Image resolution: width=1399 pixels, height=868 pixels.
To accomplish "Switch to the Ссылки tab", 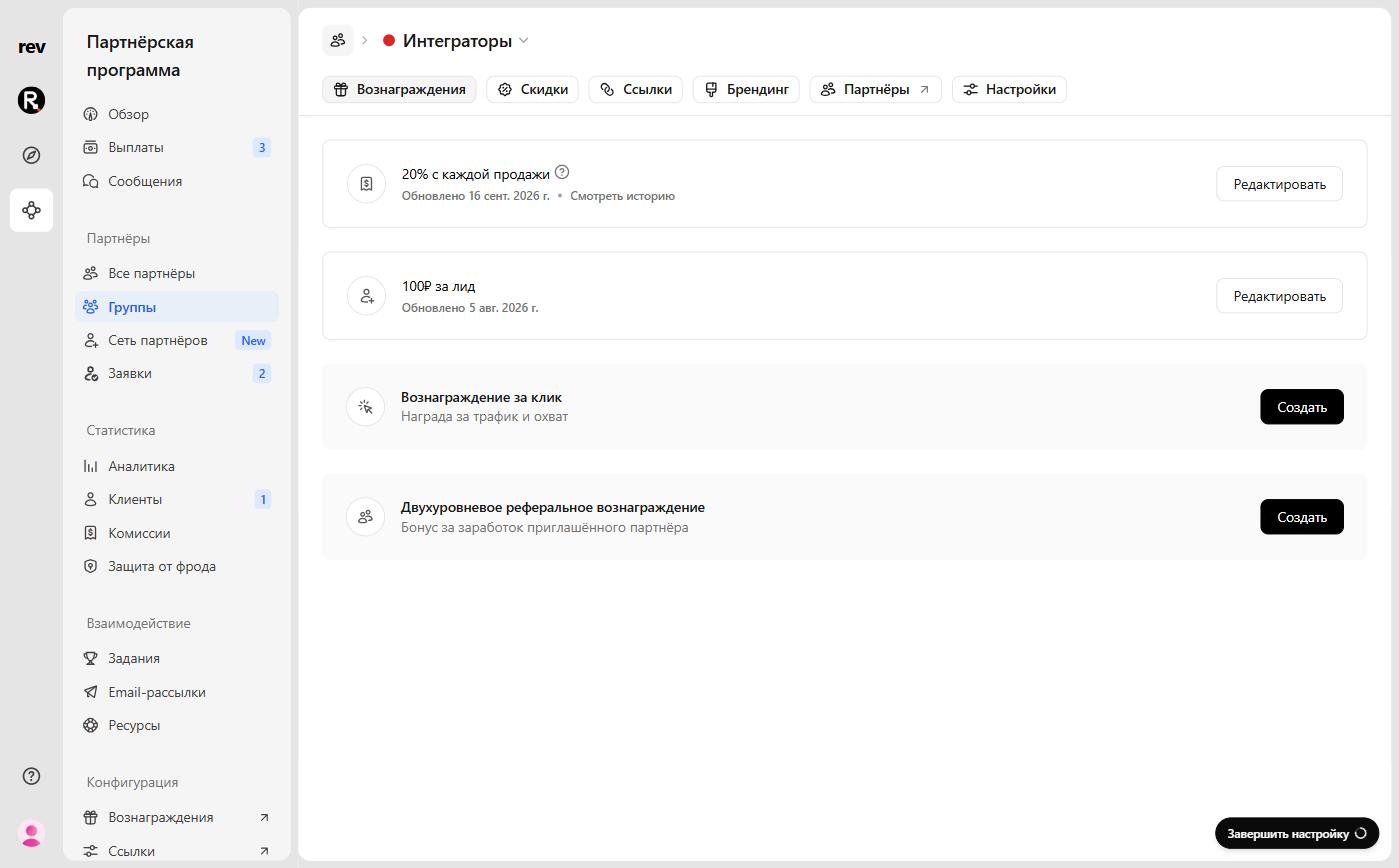I will 636,89.
